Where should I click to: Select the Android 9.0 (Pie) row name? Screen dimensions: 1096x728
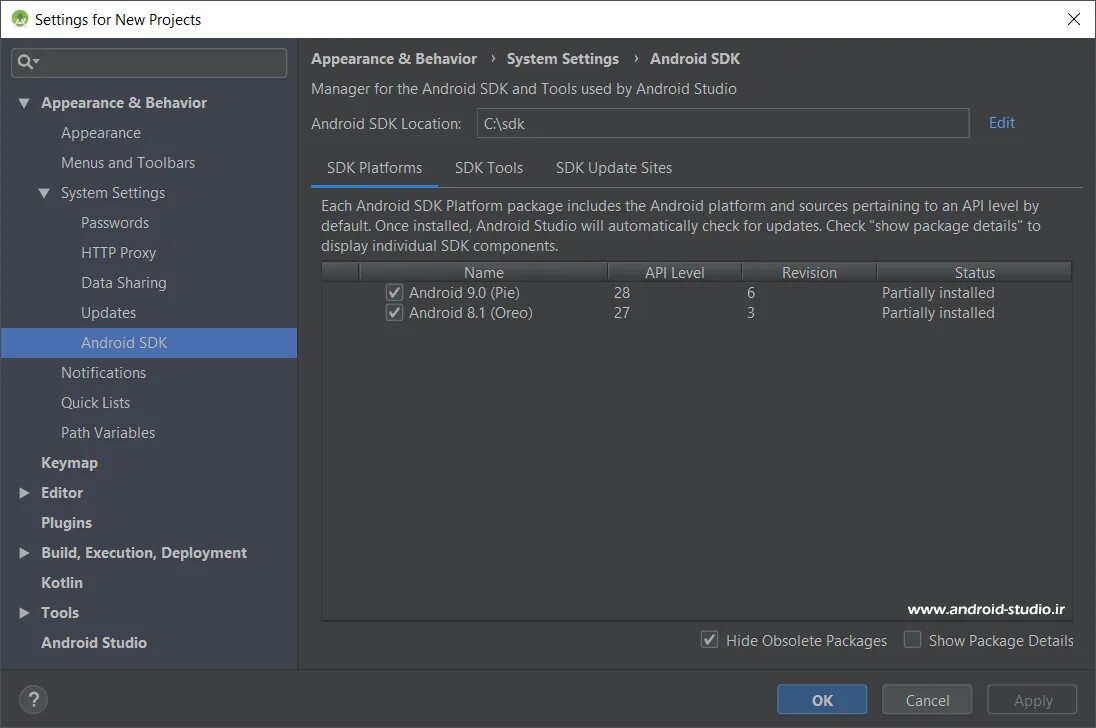click(x=464, y=292)
